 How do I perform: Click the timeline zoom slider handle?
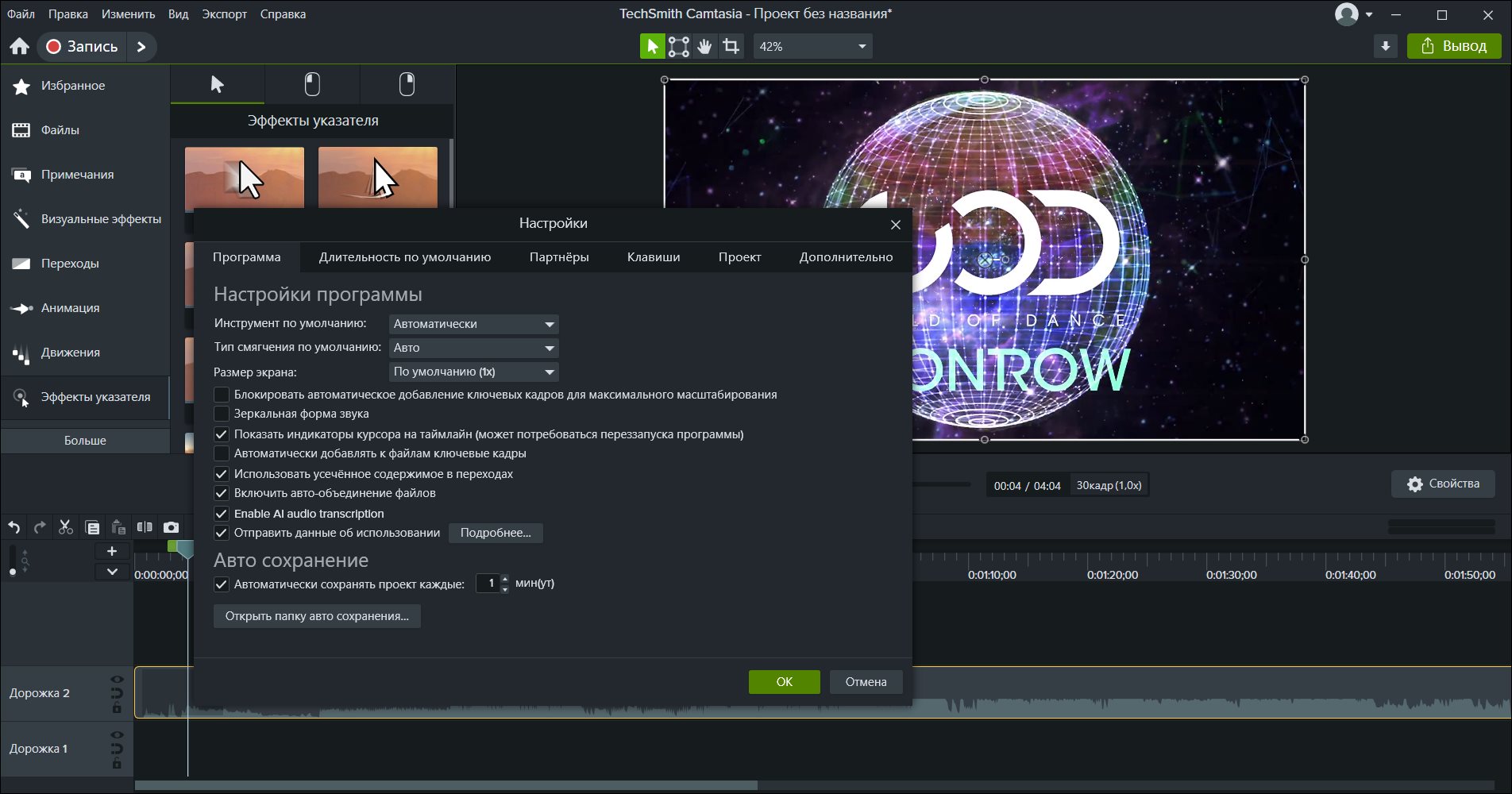pyautogui.click(x=12, y=571)
